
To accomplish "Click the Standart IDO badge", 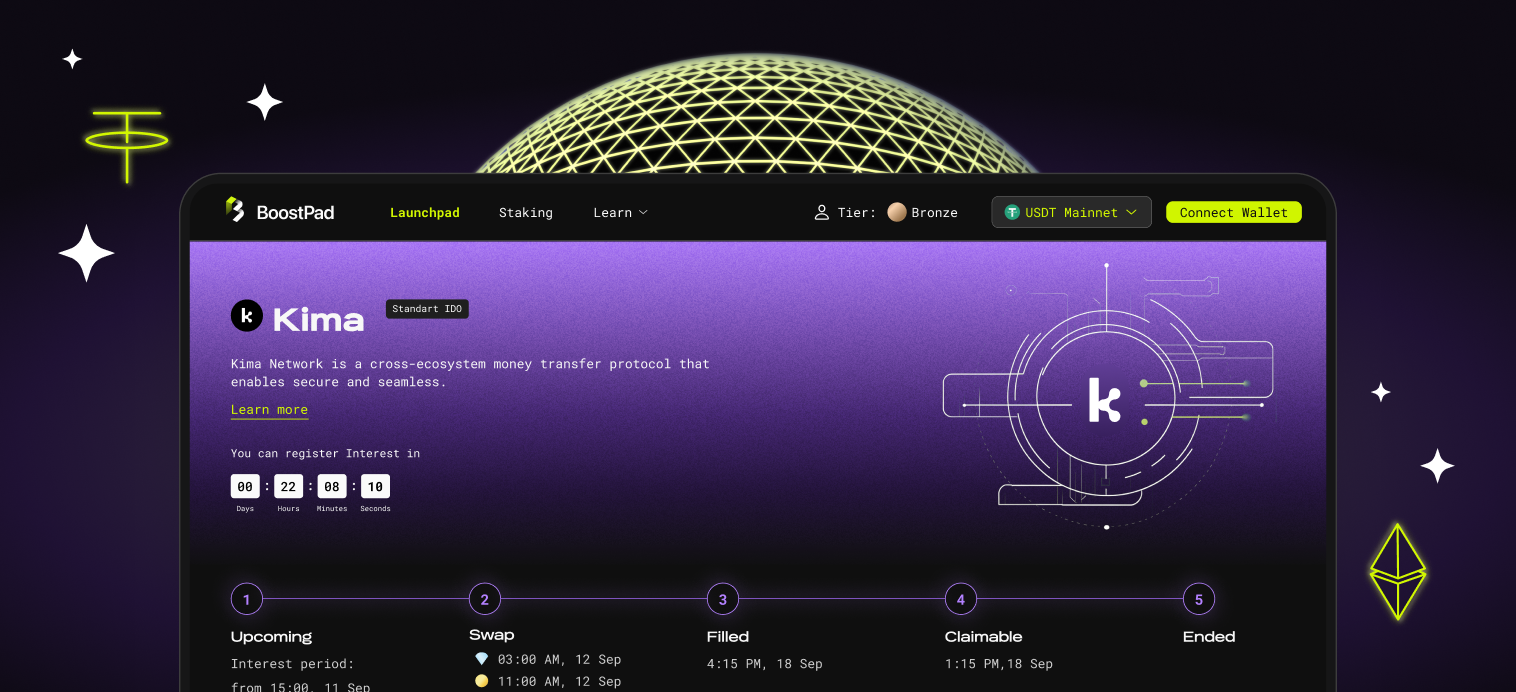I will pos(427,309).
